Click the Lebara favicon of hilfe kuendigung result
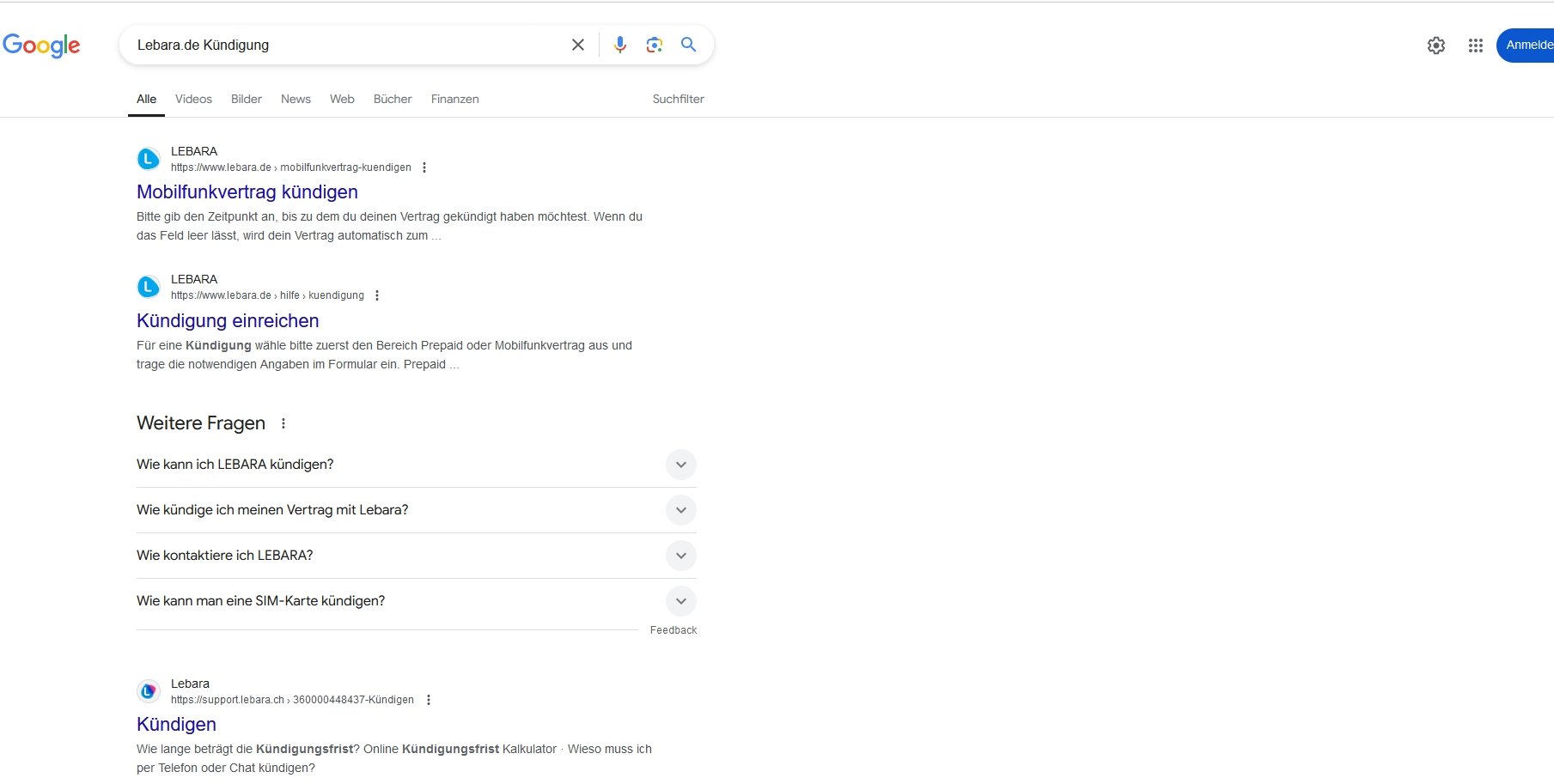The width and height of the screenshot is (1554, 784). (149, 287)
